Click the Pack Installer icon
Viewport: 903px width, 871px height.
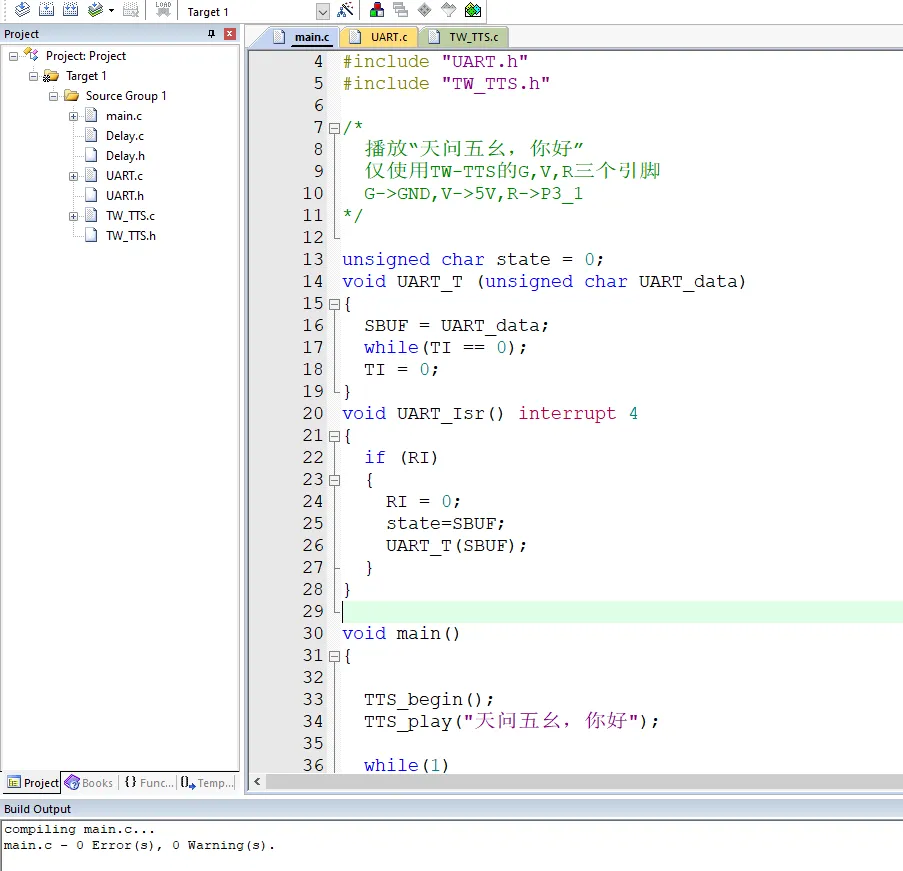pos(473,11)
